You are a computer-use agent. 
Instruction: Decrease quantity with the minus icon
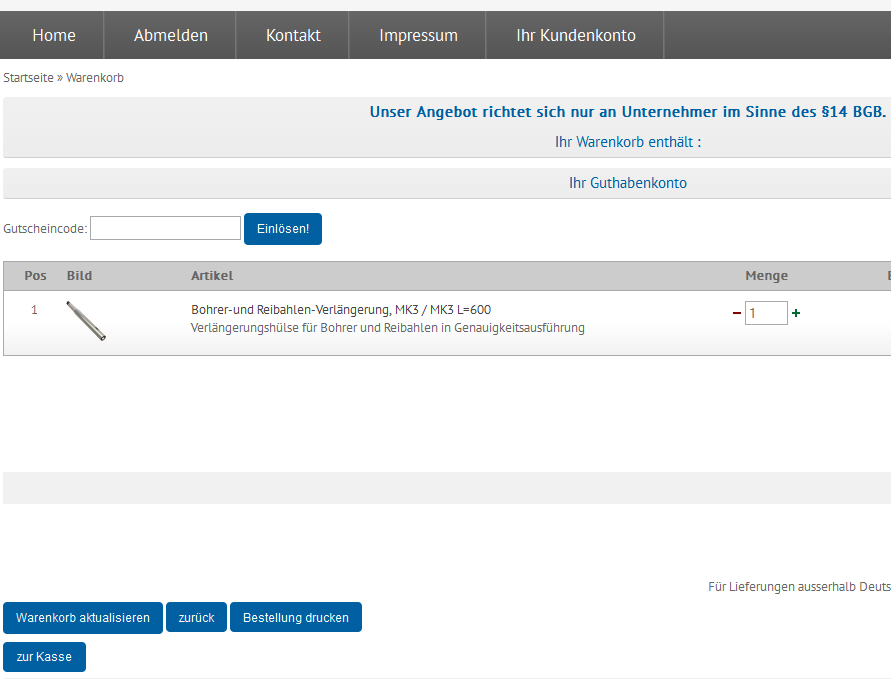pyautogui.click(x=737, y=313)
